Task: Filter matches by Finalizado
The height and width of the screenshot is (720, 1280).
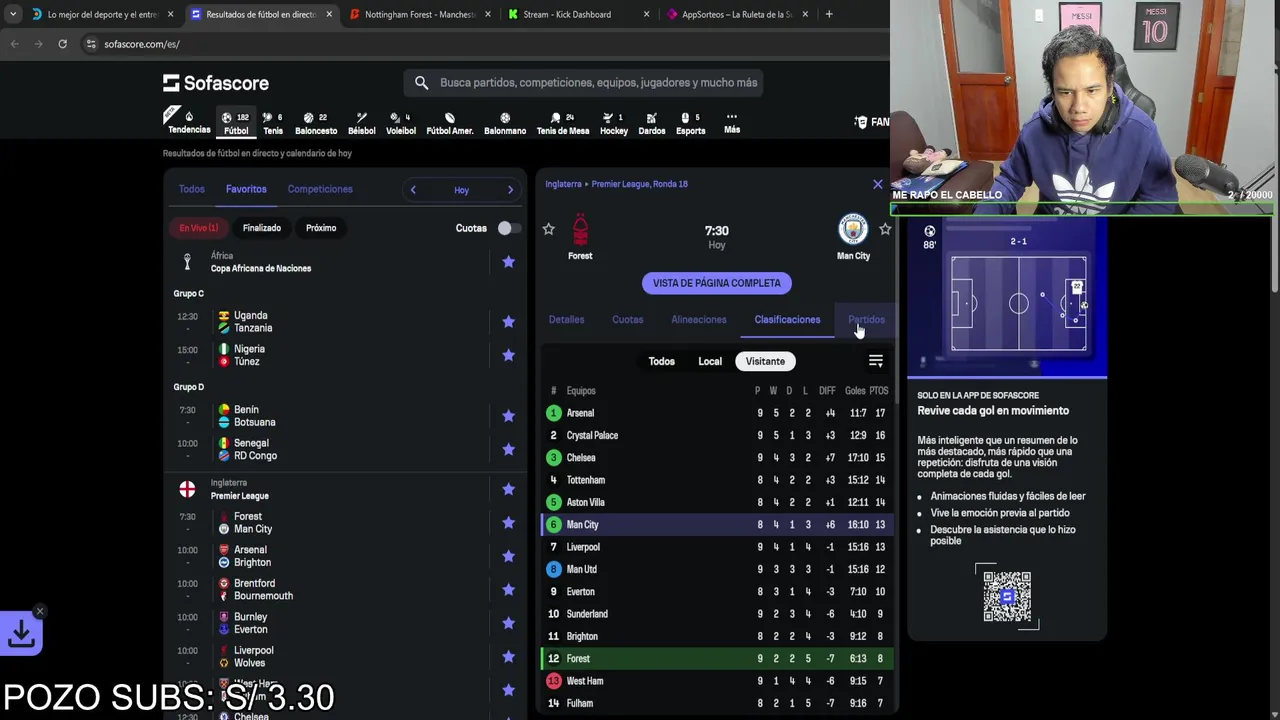Action: coord(262,228)
